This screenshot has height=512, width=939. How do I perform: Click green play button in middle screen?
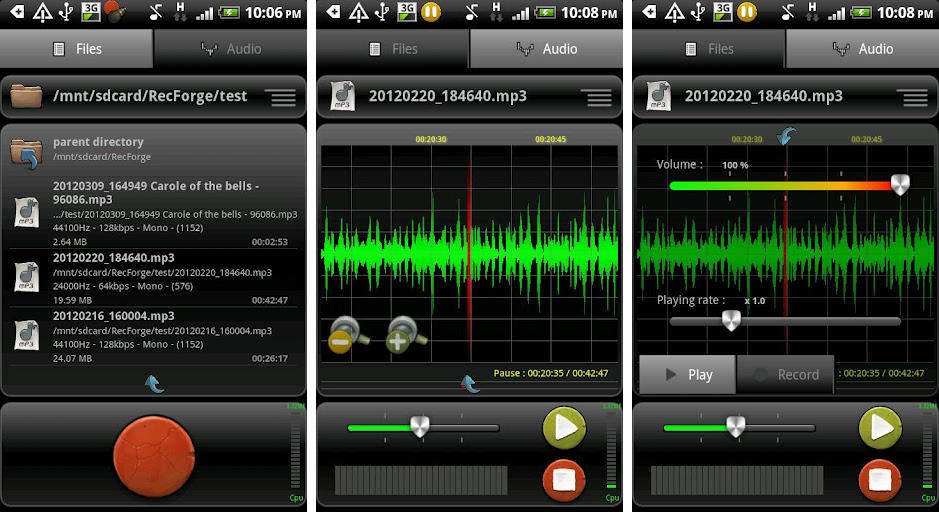[564, 428]
